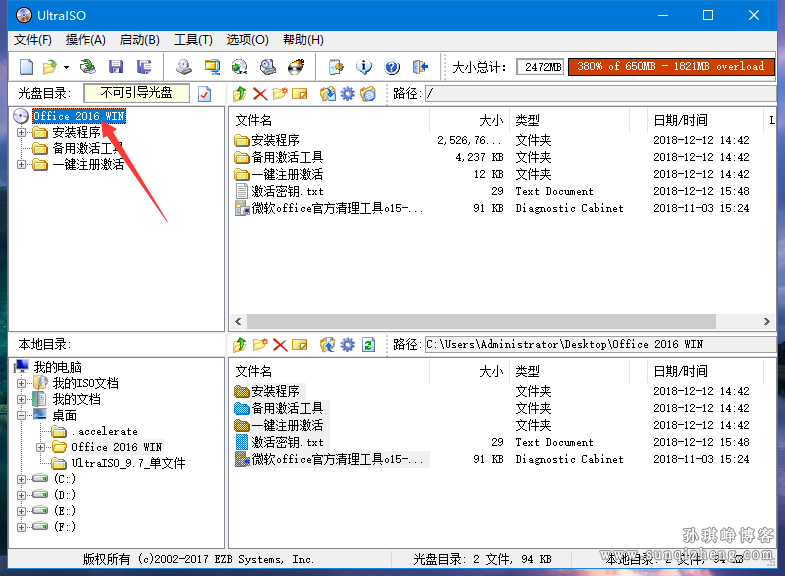Click the disc file list horizontal scrollbar
The image size is (785, 576).
(x=481, y=321)
